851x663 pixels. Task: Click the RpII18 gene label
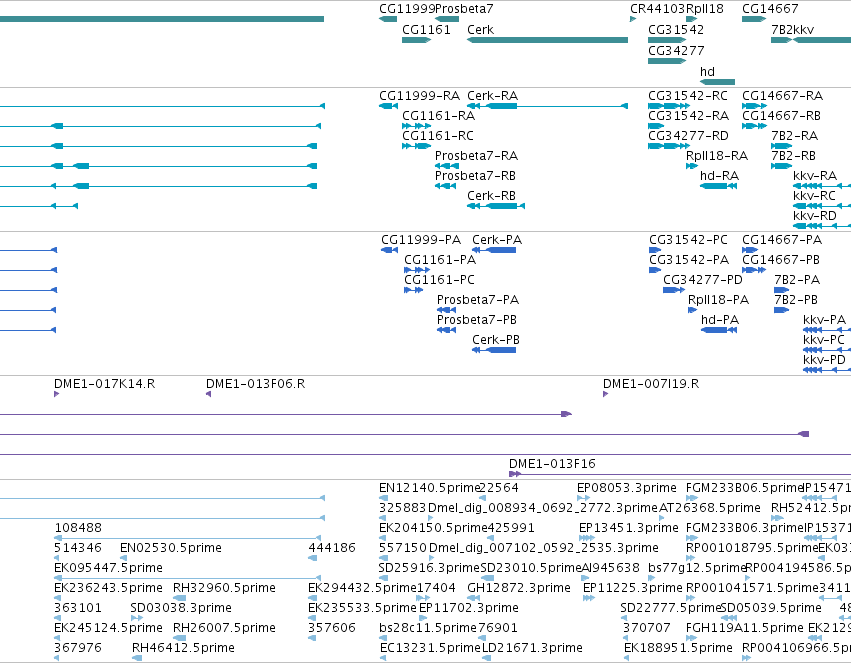click(704, 9)
